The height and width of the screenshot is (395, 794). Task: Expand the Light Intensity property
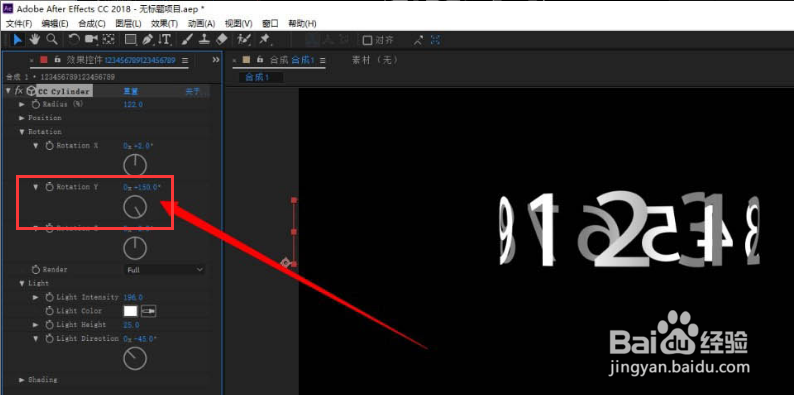(35, 297)
